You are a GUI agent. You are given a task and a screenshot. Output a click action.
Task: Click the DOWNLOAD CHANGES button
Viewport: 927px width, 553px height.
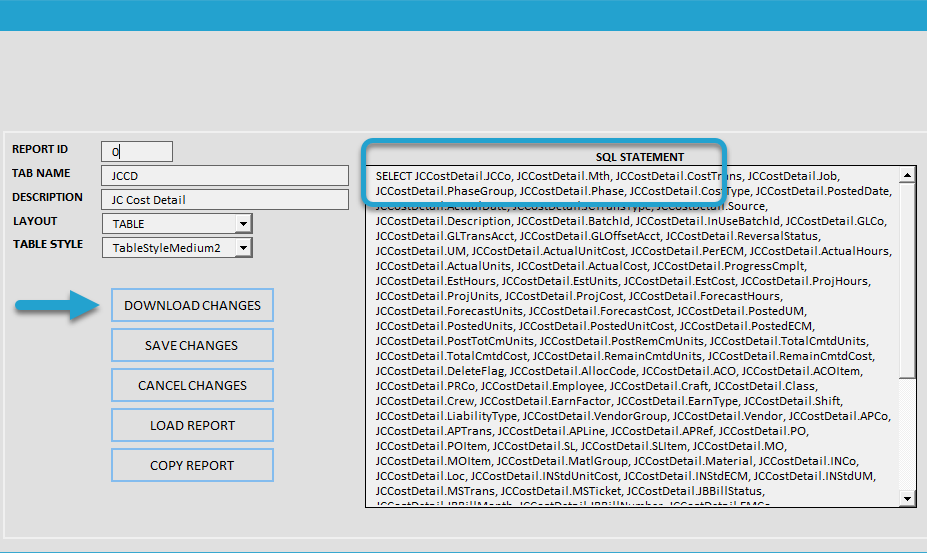click(192, 305)
